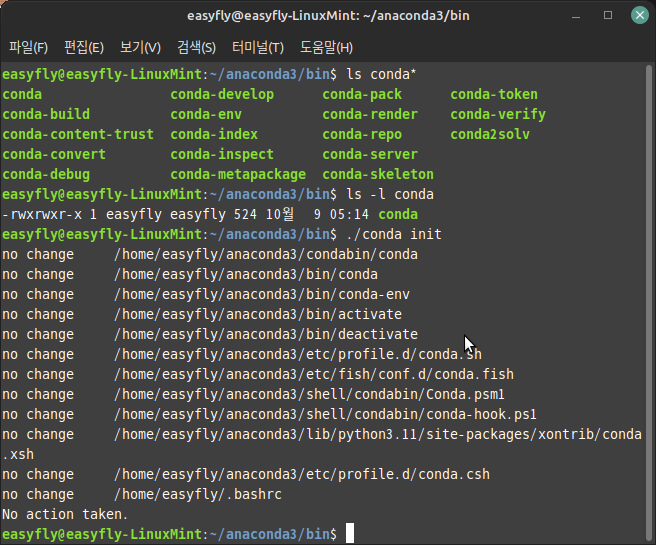Click the 05:14 timestamp in ls output
Viewport: 656px width, 545px height.
click(349, 215)
